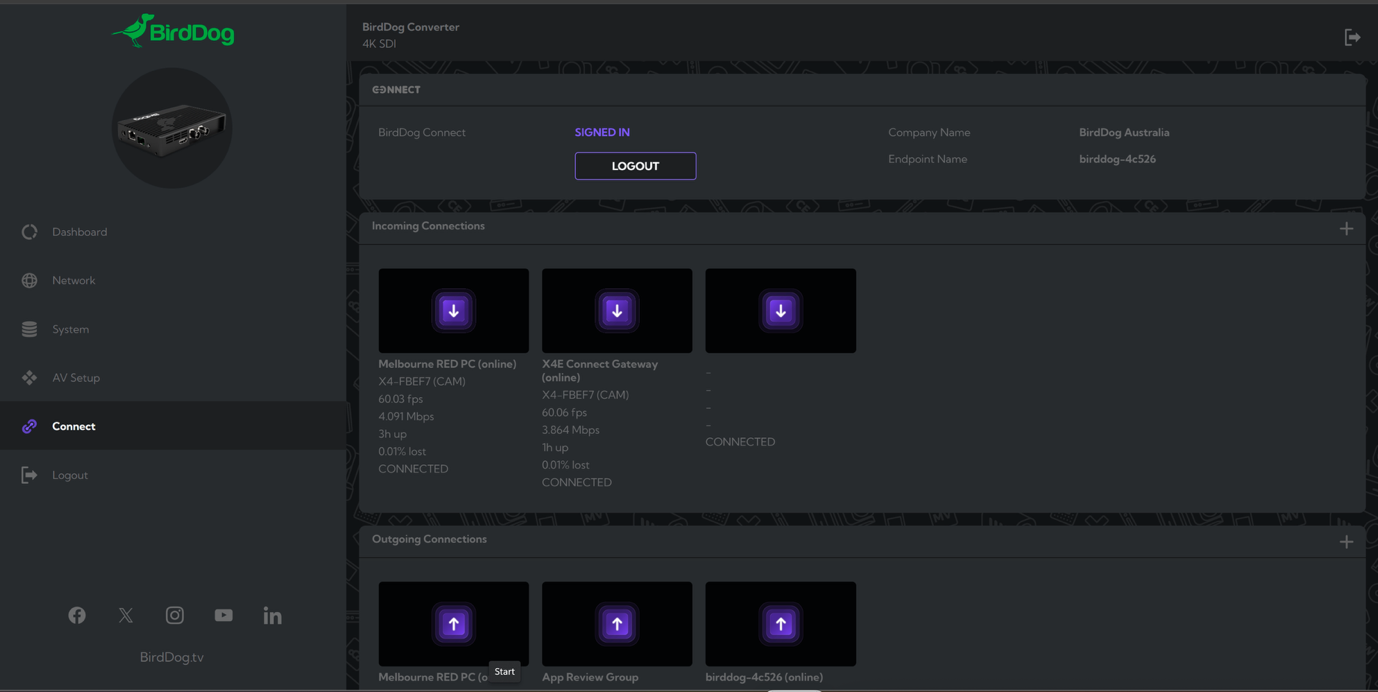Click the X4E Connect Gateway (online) label

600,371
